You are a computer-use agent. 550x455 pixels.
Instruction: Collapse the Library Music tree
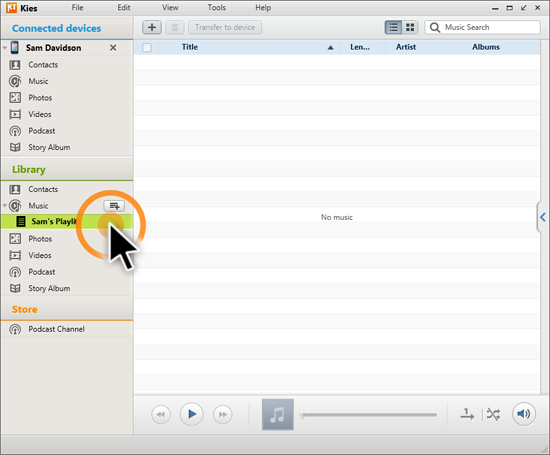[5, 206]
